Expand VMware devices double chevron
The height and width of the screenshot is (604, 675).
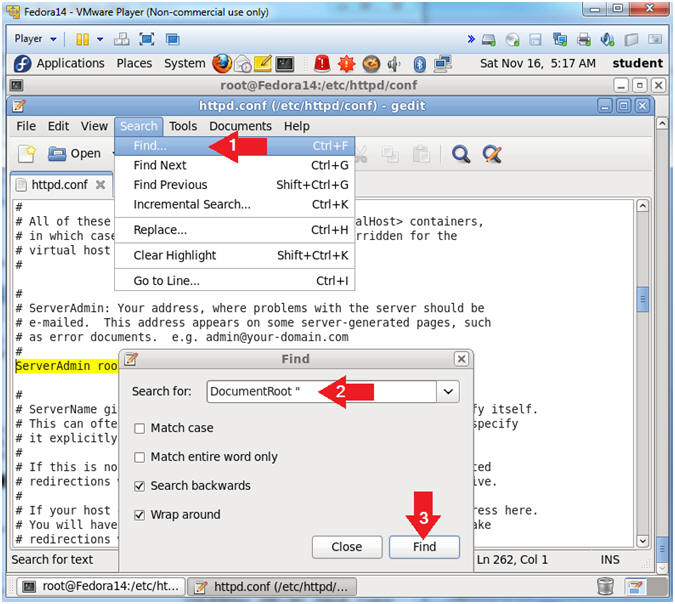[x=471, y=39]
